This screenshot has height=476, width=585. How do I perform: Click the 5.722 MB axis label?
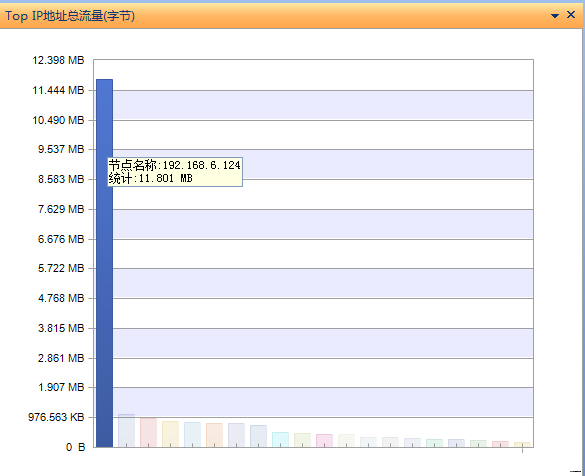[61, 268]
